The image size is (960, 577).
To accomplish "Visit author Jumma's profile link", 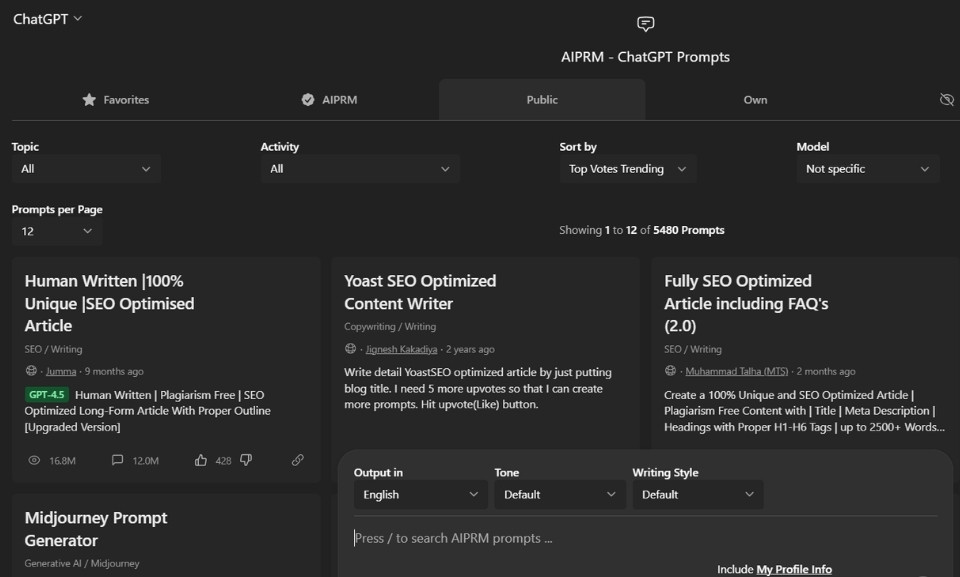I will (x=61, y=371).
